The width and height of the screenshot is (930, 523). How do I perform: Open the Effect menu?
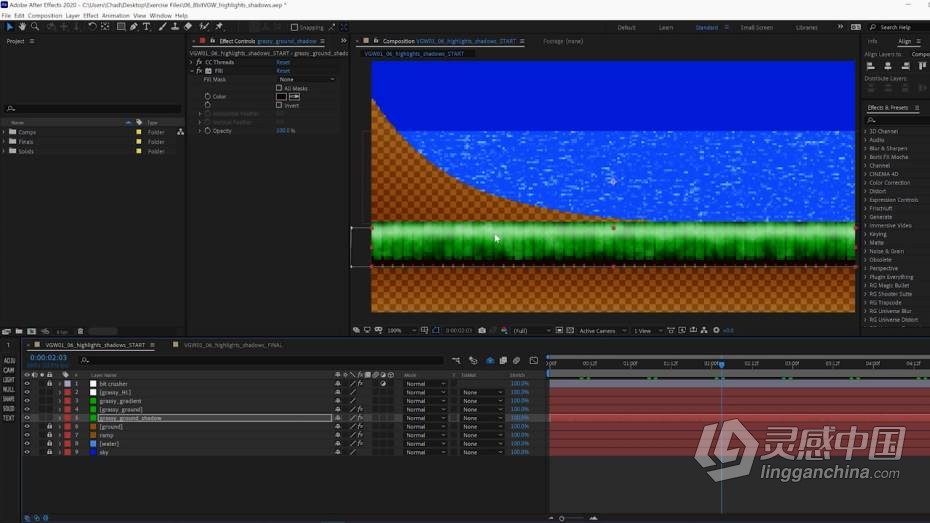click(x=91, y=15)
